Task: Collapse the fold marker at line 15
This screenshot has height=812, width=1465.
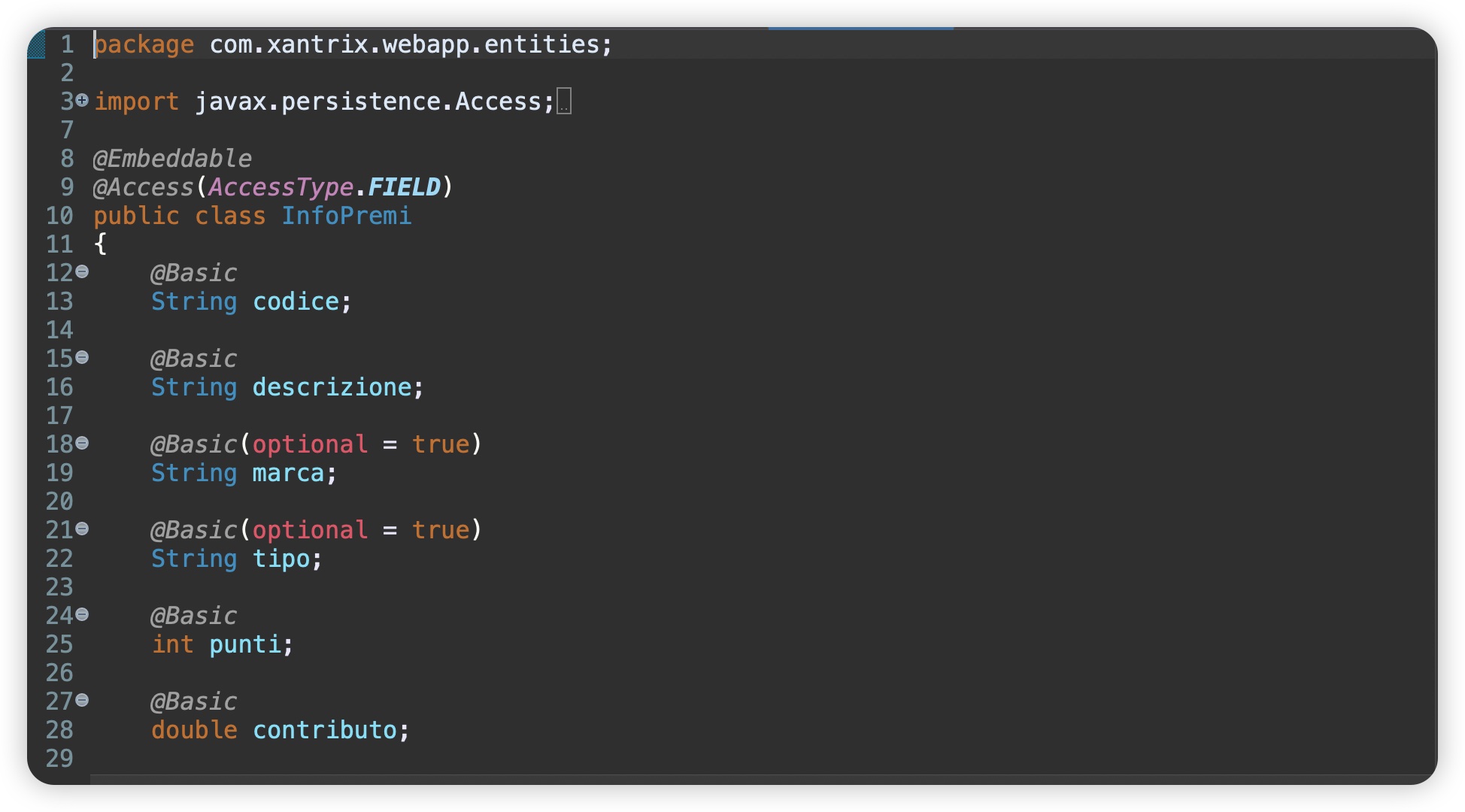Action: click(x=82, y=357)
